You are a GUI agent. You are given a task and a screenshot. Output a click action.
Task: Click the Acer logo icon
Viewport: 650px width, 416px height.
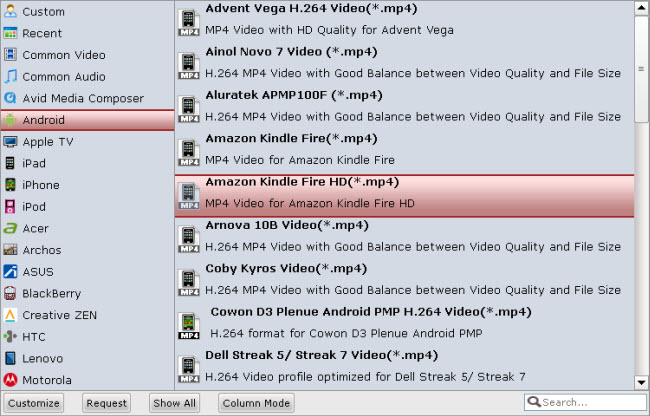[x=10, y=228]
